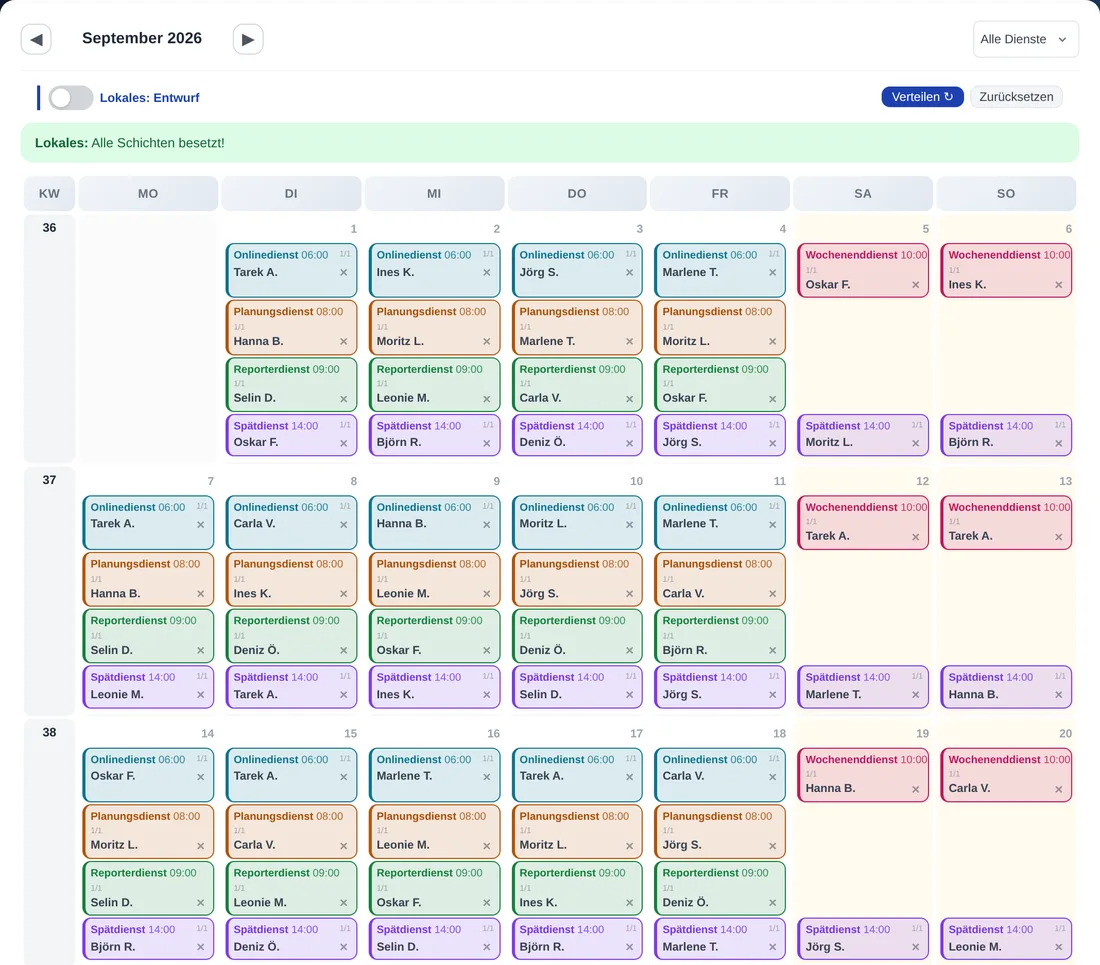Remove Tarek A. from Wochenenddienst on September 12
This screenshot has height=965, width=1100.
[915, 537]
